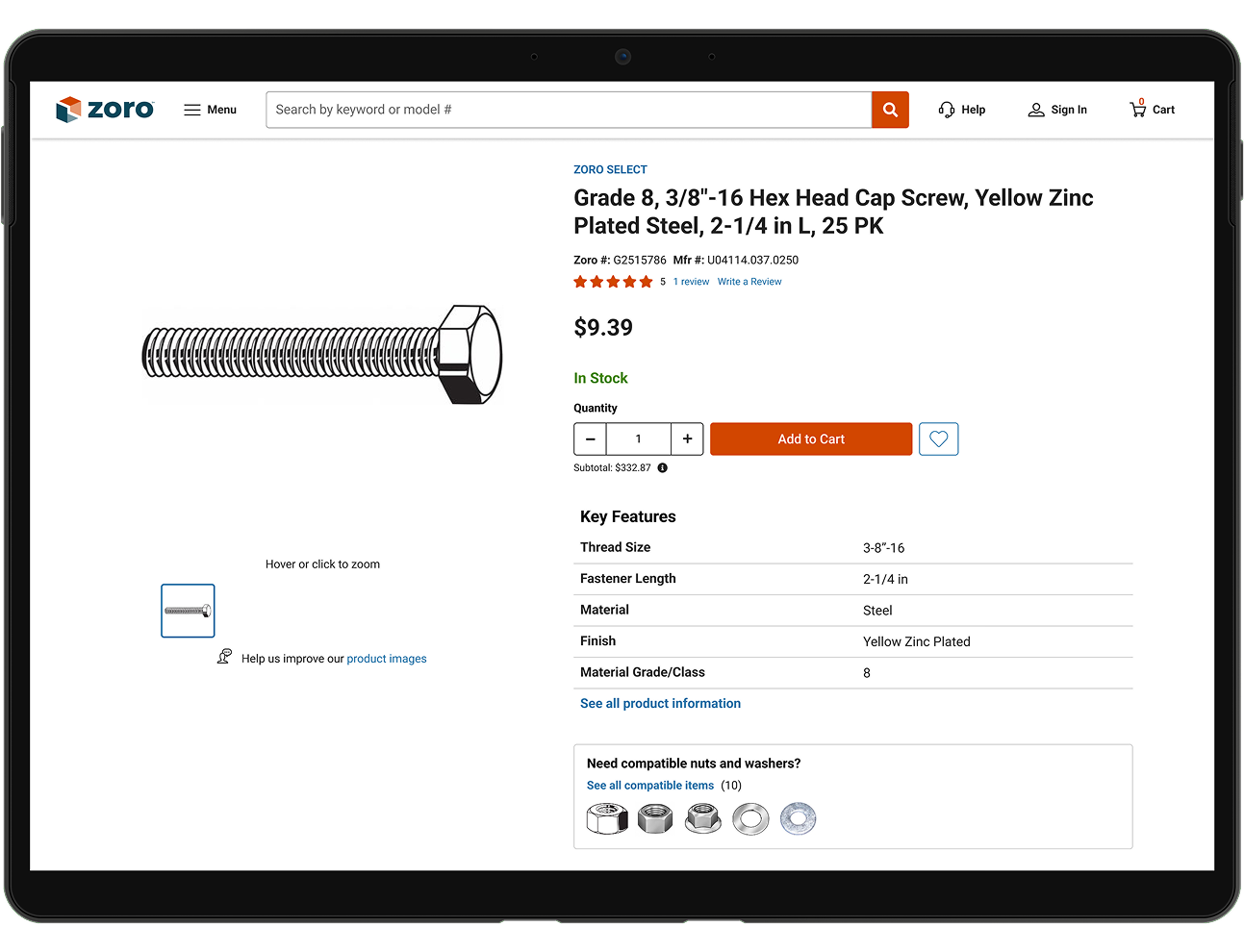Click the Zoro logo

click(x=105, y=110)
